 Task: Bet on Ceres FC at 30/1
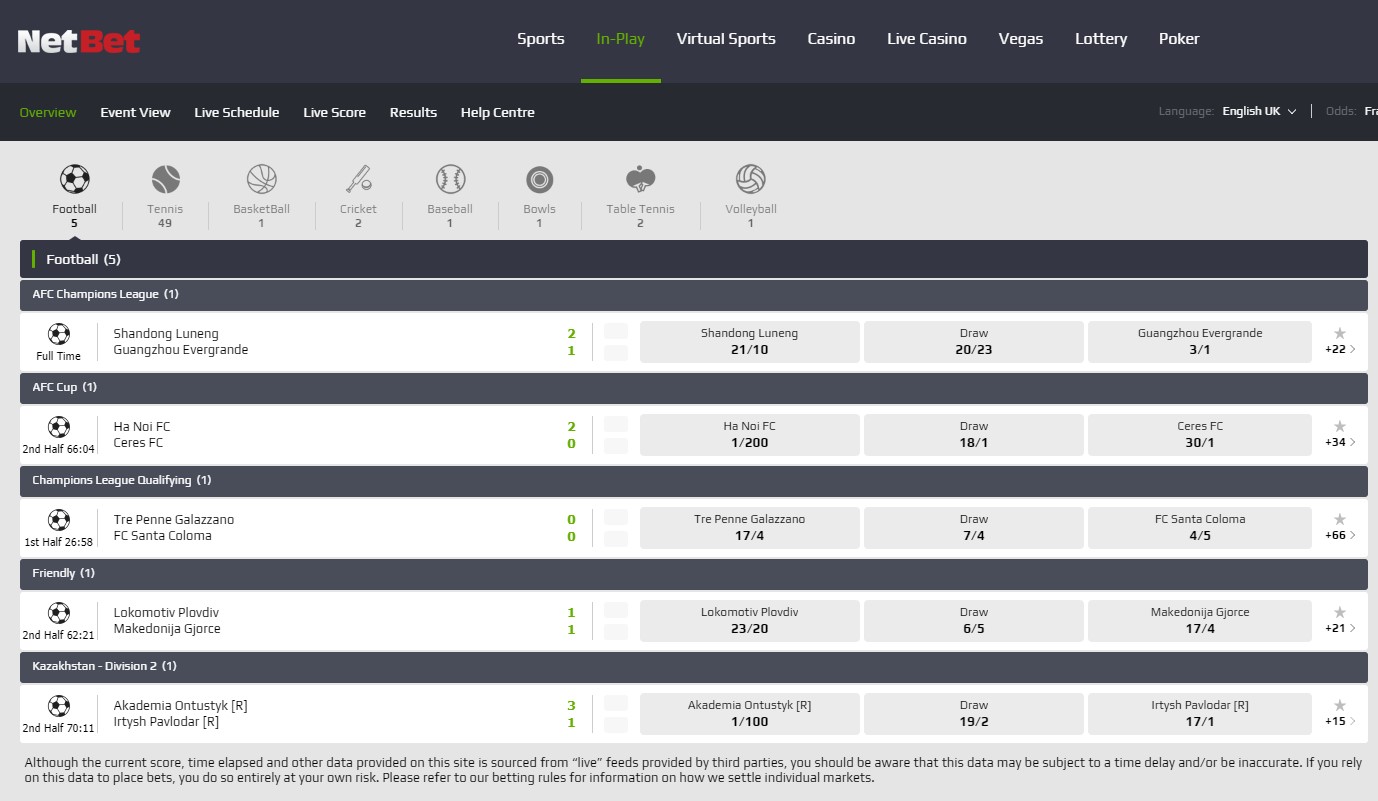pyautogui.click(x=1200, y=435)
